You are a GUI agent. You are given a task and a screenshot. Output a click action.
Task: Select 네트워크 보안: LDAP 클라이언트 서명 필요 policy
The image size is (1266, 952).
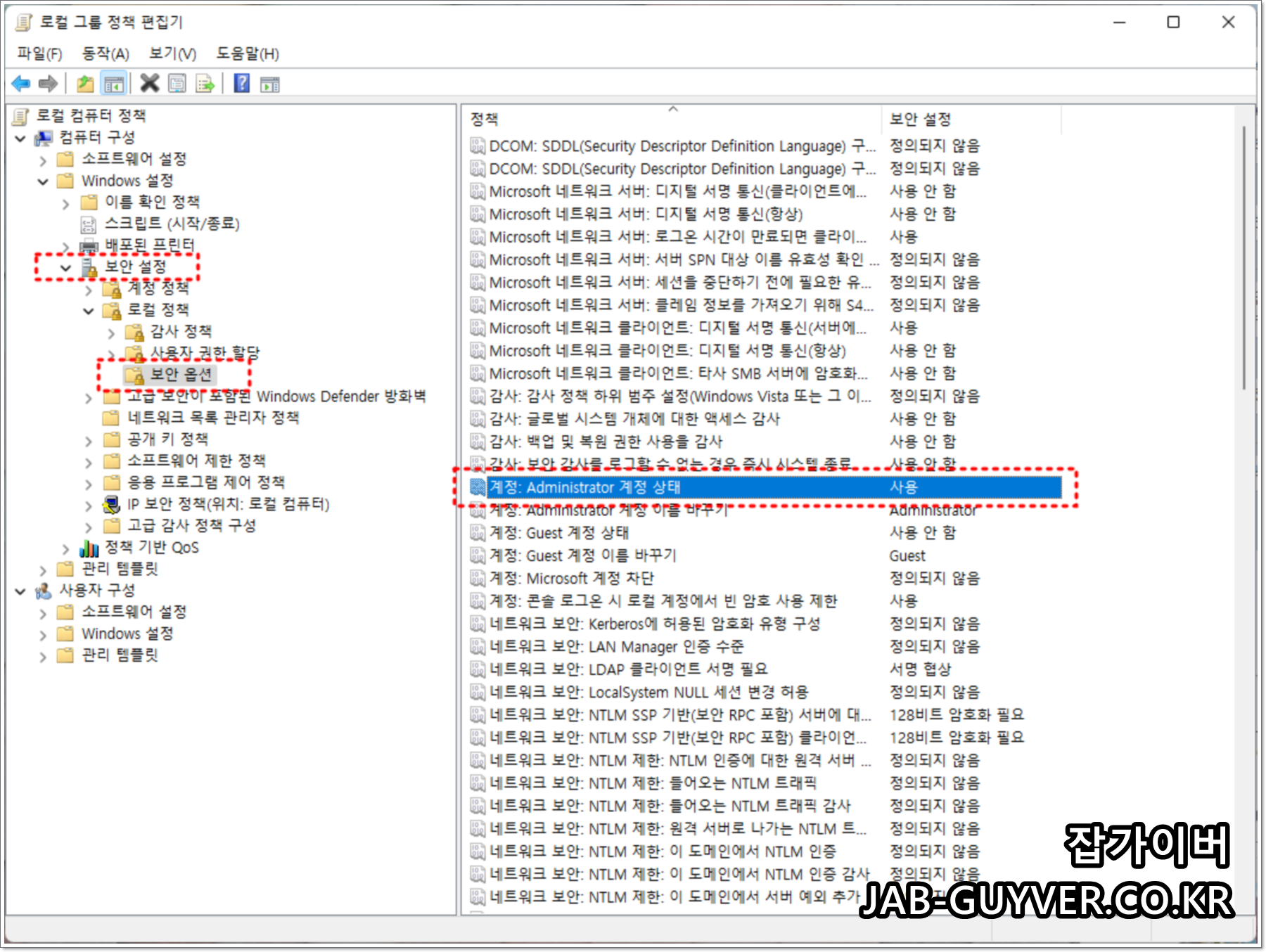pos(765,669)
